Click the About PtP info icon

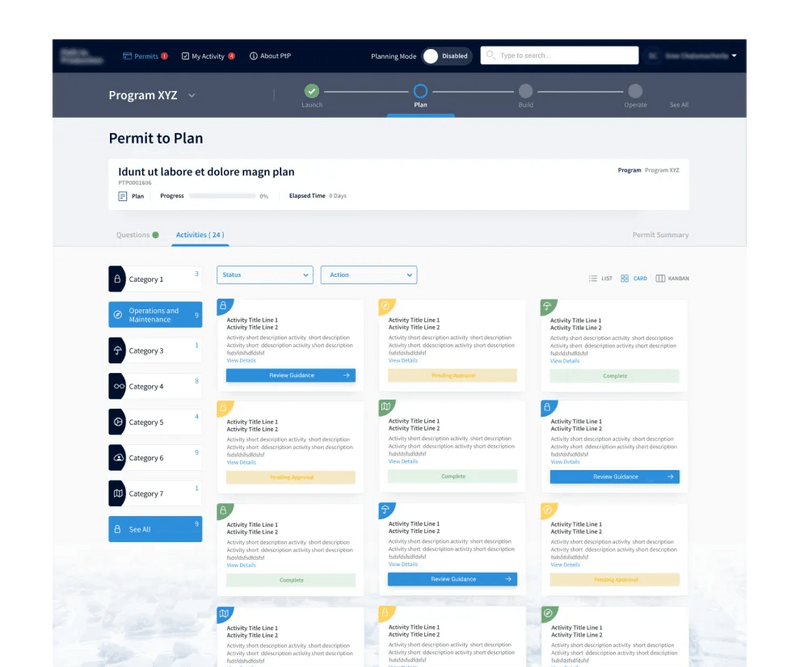253,56
